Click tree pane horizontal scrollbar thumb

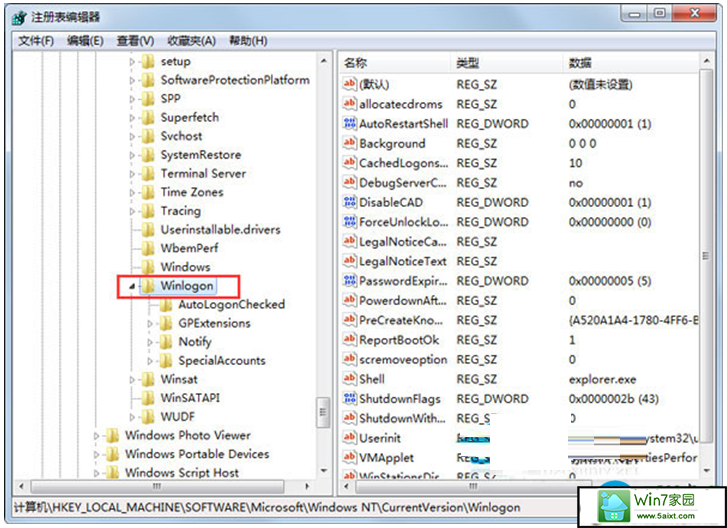click(157, 487)
